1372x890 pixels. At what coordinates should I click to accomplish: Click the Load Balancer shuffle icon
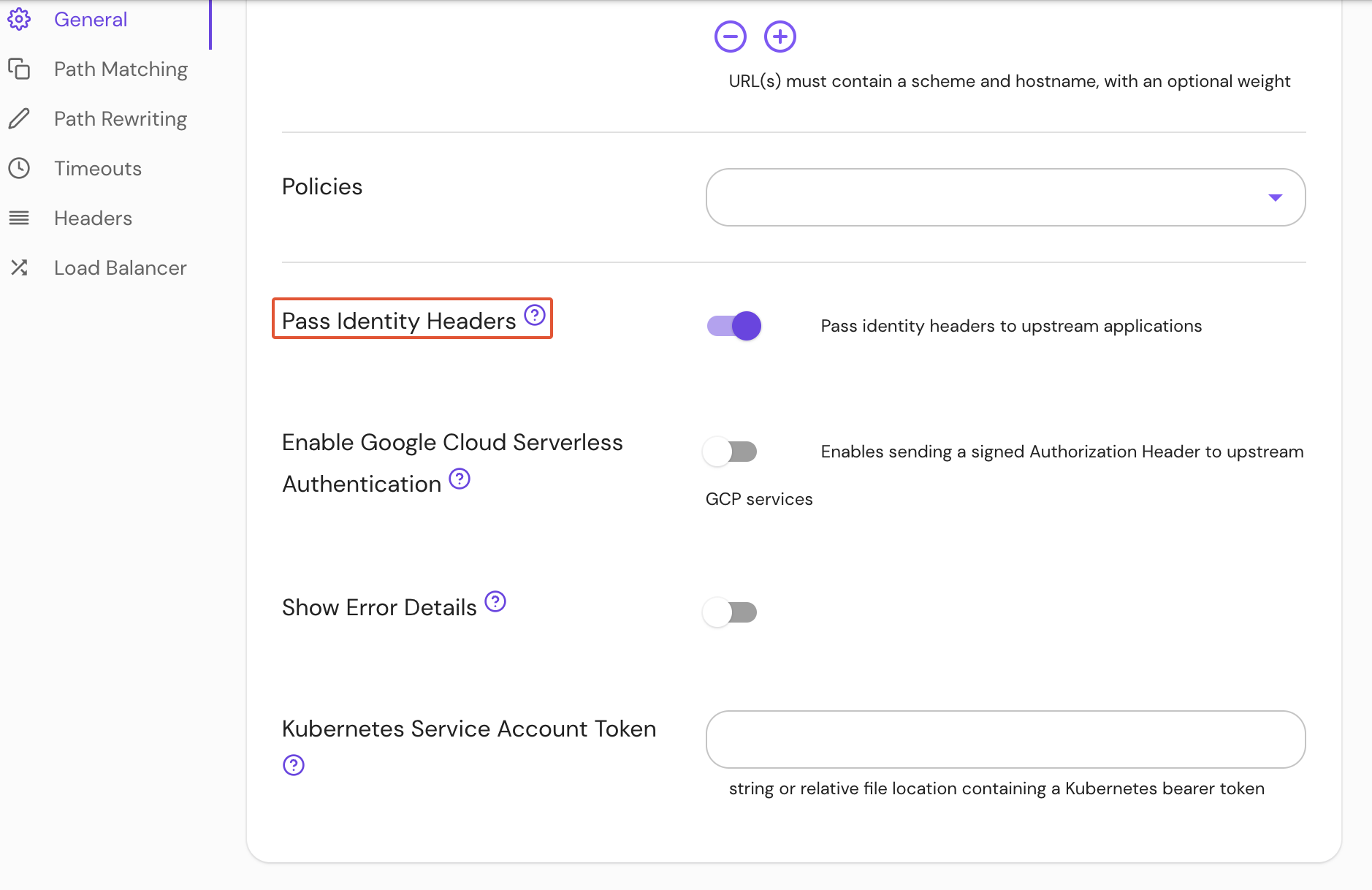click(20, 267)
